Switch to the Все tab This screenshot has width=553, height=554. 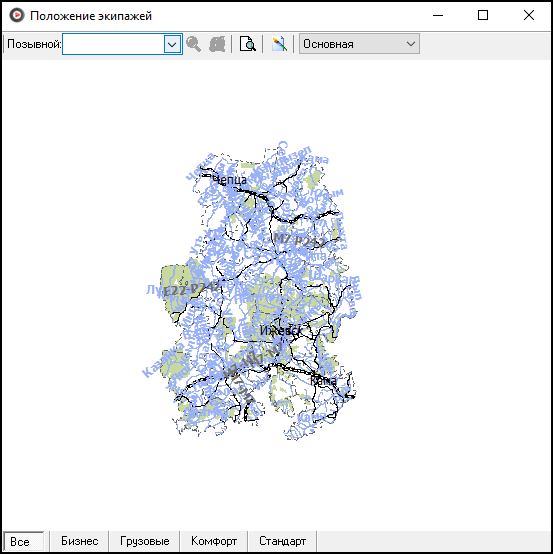24,541
